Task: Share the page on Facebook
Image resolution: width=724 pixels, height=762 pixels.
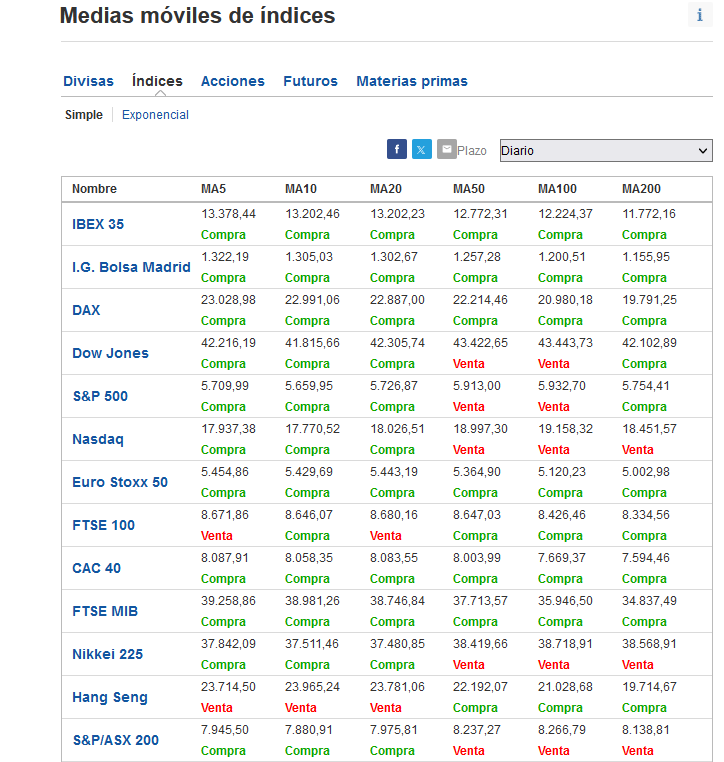Action: (396, 149)
